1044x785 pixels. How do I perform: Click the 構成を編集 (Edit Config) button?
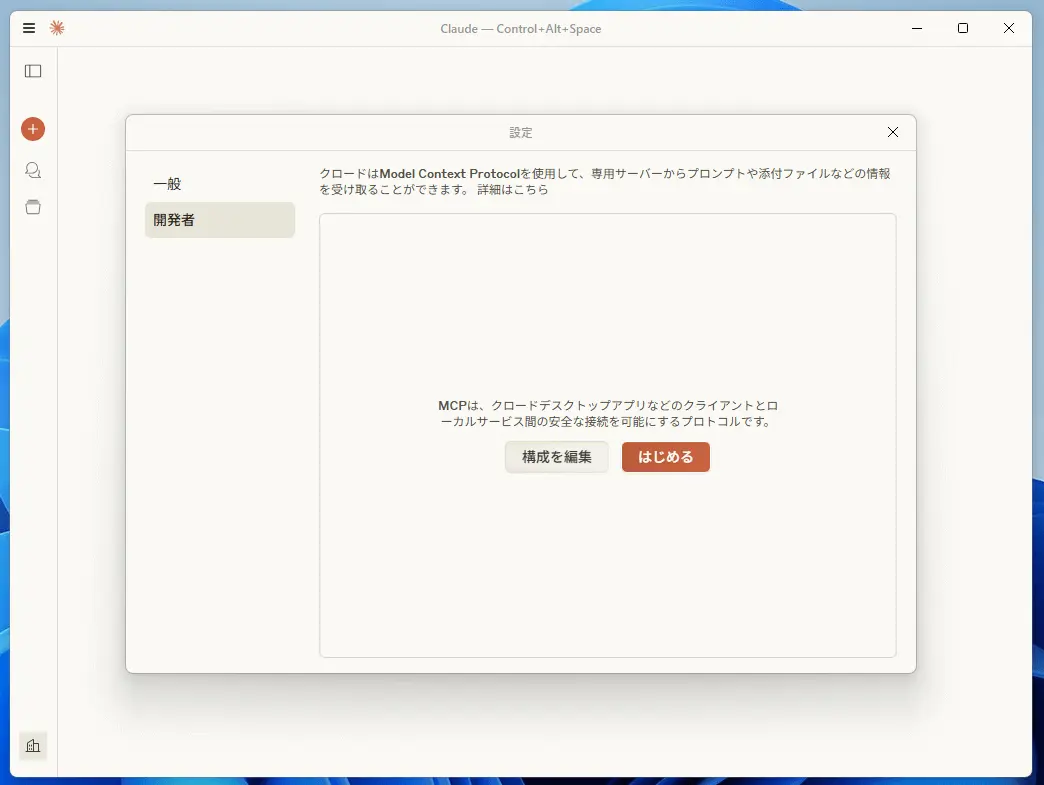(556, 457)
